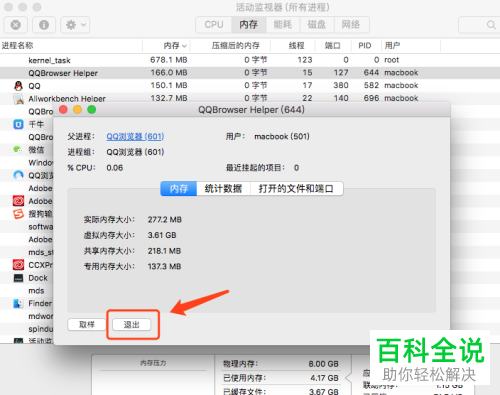This screenshot has height=395, width=500.
Task: Click the search field in toolbar
Action: point(479,25)
